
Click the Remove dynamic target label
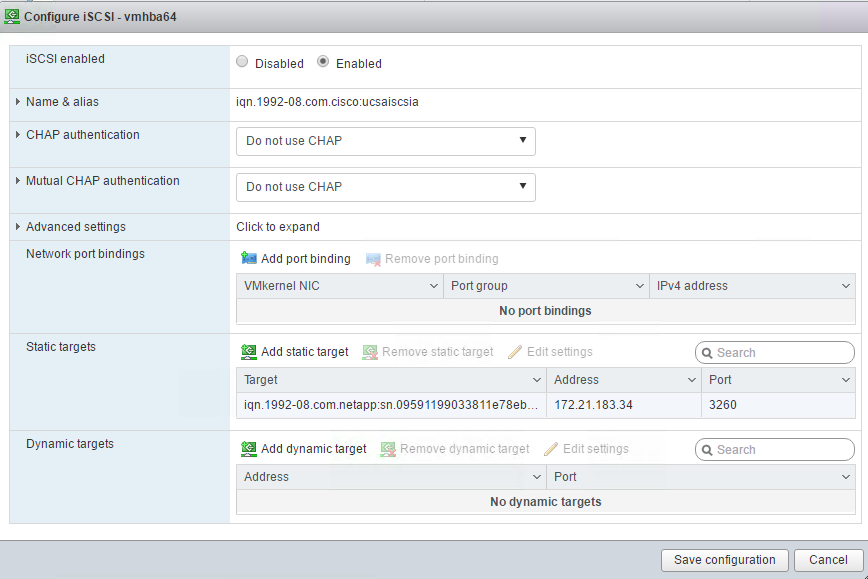point(464,449)
